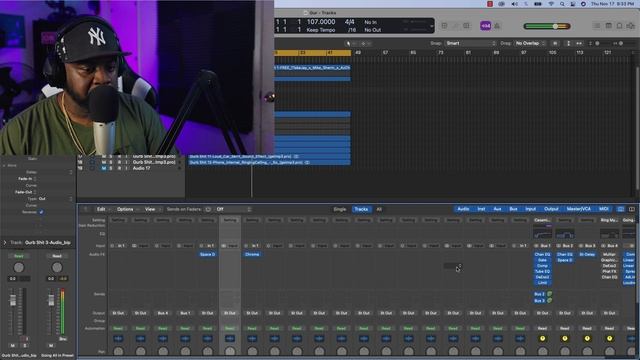Click the format button on first mixer channel input
The width and height of the screenshot is (640, 360).
112,246
